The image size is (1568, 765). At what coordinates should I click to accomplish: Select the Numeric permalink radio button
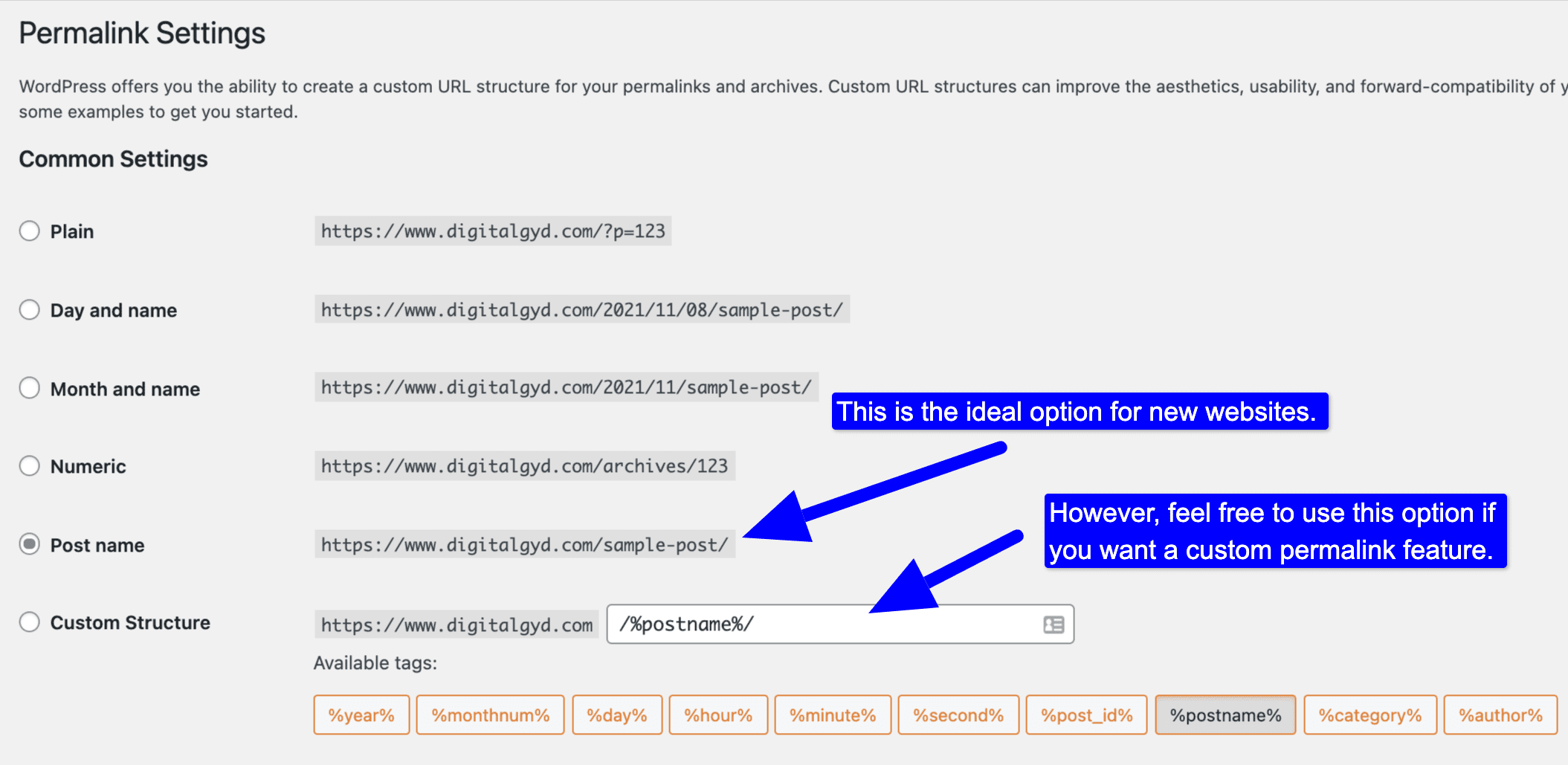[x=30, y=466]
